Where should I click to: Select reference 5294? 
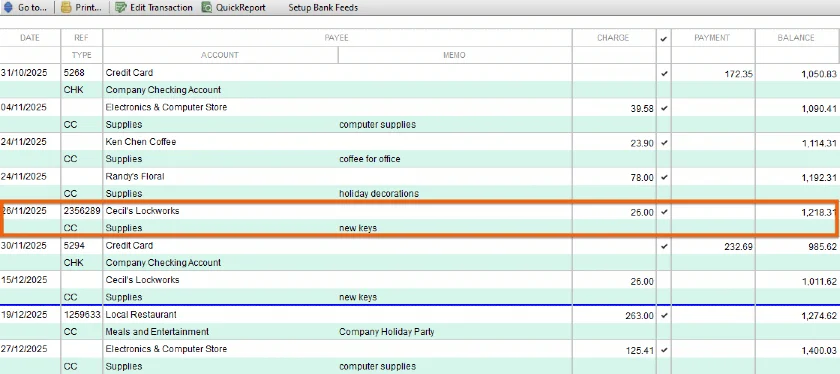click(x=74, y=245)
